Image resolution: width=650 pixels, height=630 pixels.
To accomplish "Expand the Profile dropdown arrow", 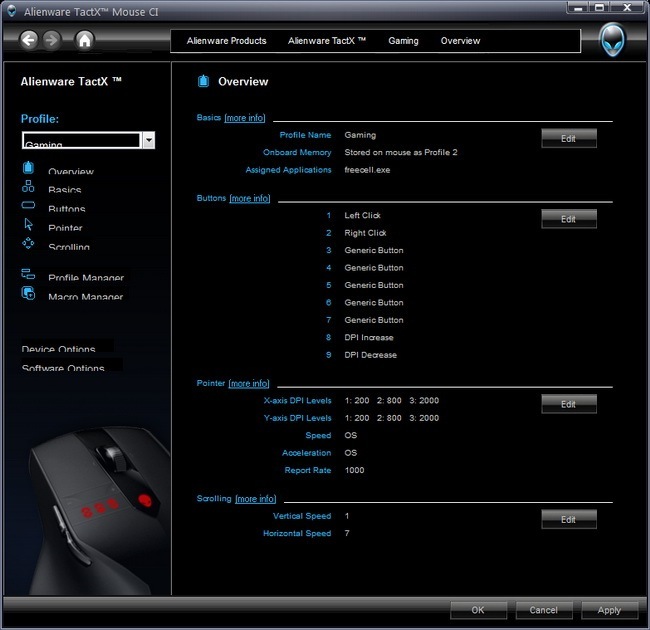I will (148, 141).
